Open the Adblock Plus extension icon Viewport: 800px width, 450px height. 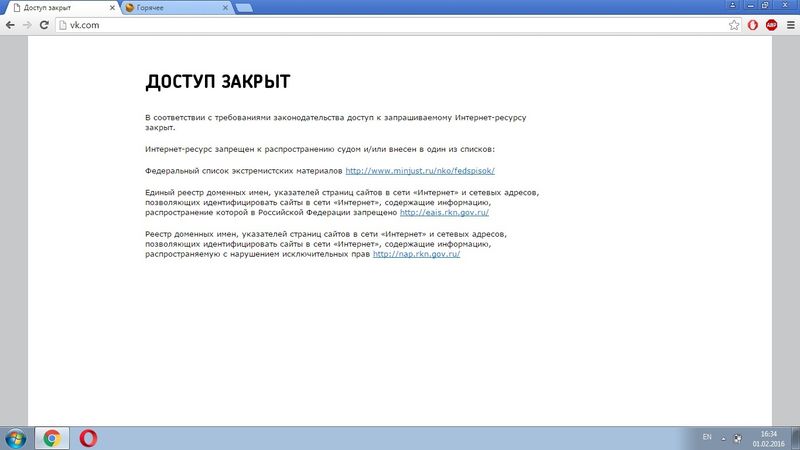pyautogui.click(x=771, y=24)
